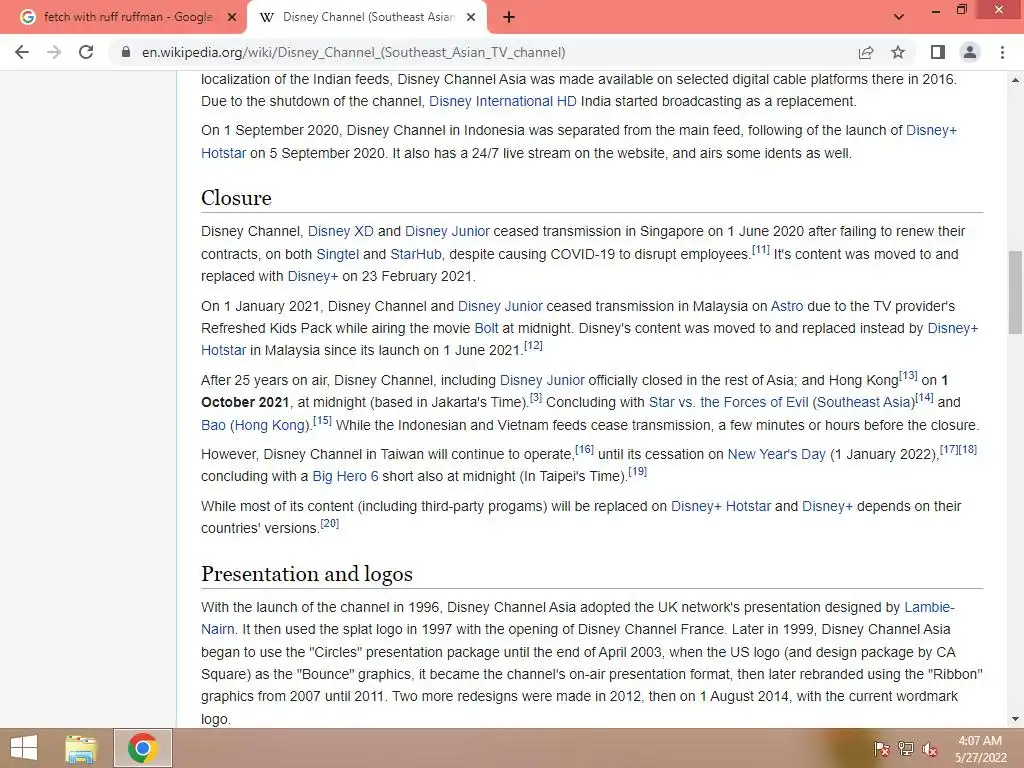
Task: Click the Presentation and logos heading
Action: point(307,574)
